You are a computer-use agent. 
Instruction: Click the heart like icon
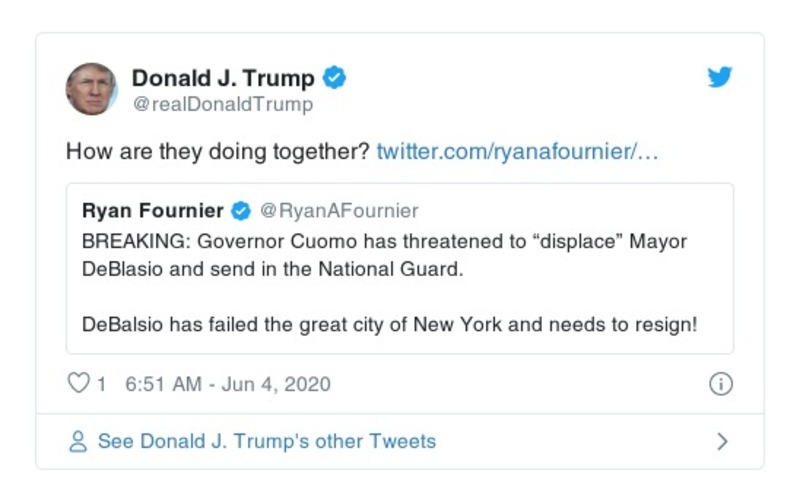[x=79, y=384]
